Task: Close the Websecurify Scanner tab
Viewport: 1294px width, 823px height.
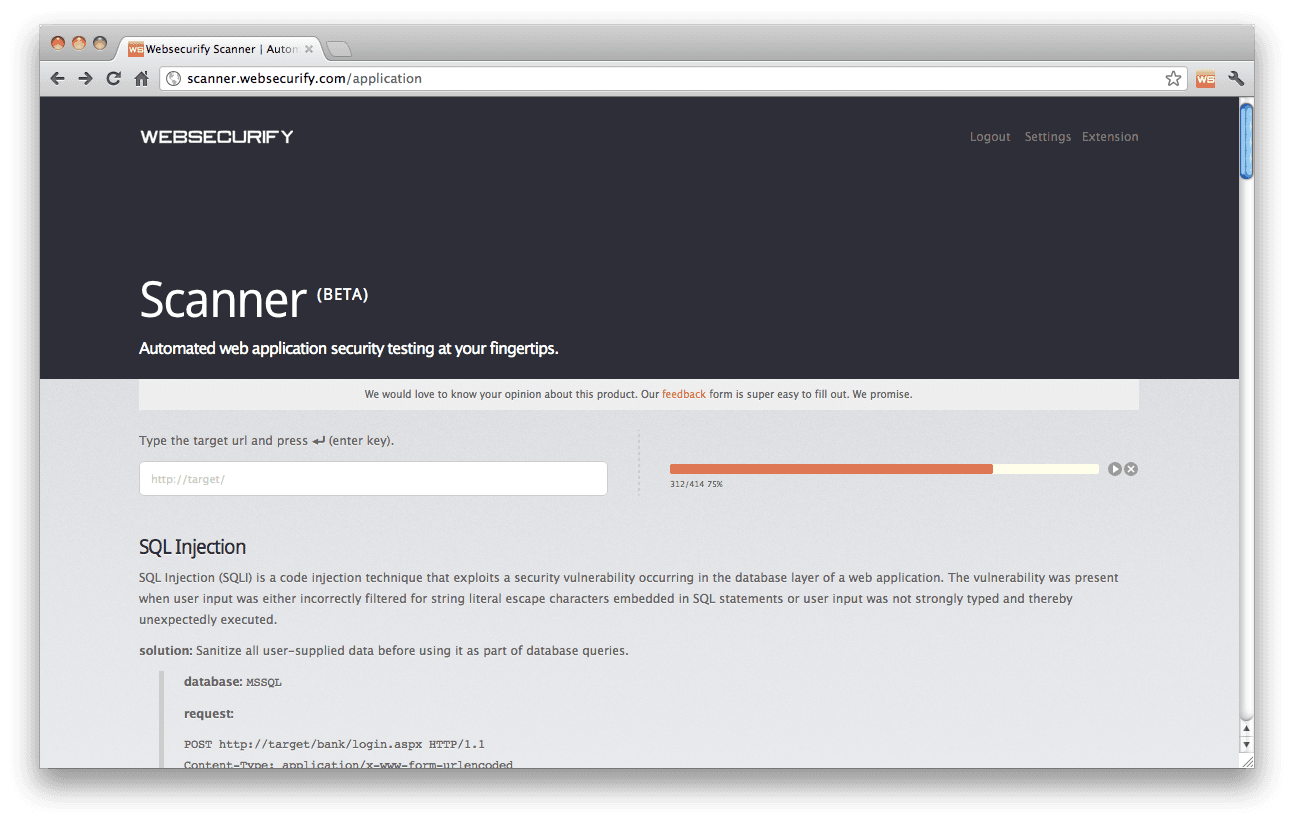Action: pyautogui.click(x=309, y=48)
